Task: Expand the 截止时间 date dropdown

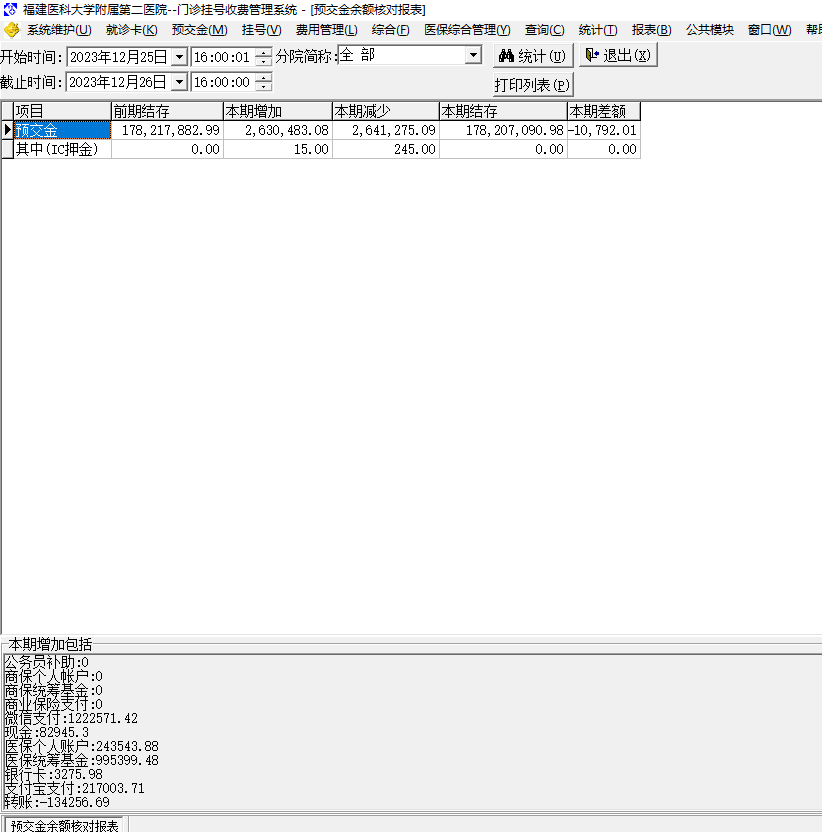Action: click(x=180, y=82)
